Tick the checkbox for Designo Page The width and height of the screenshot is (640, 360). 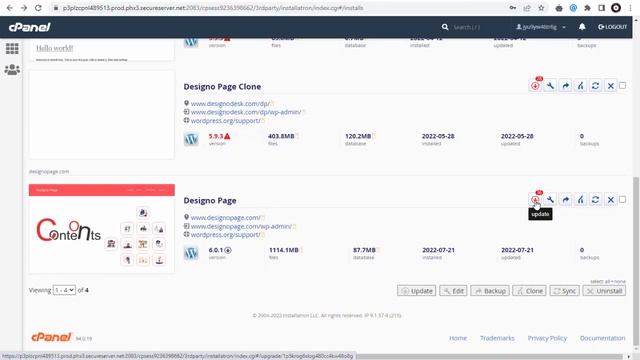[622, 200]
